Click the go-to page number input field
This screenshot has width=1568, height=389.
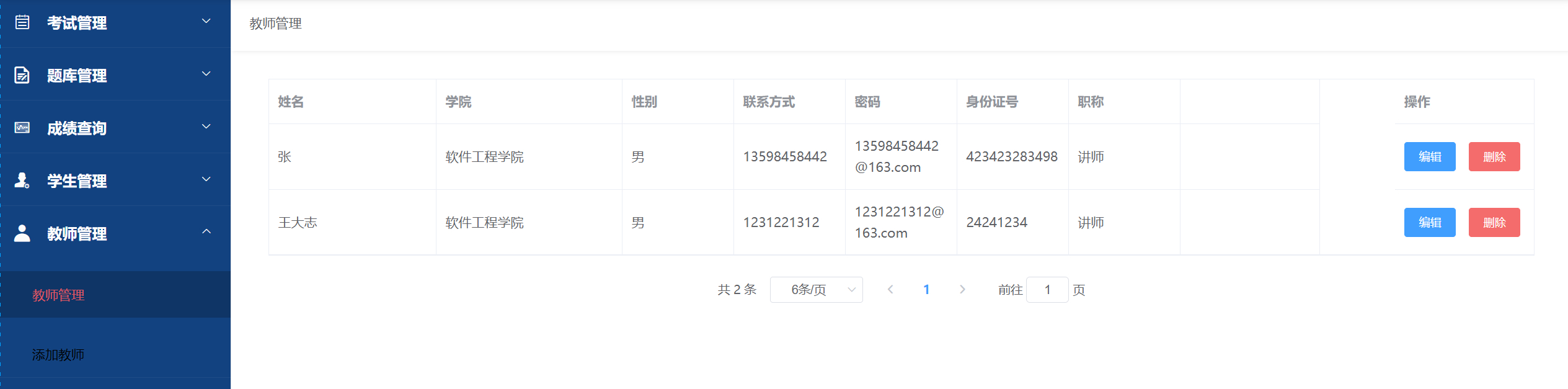(1047, 290)
